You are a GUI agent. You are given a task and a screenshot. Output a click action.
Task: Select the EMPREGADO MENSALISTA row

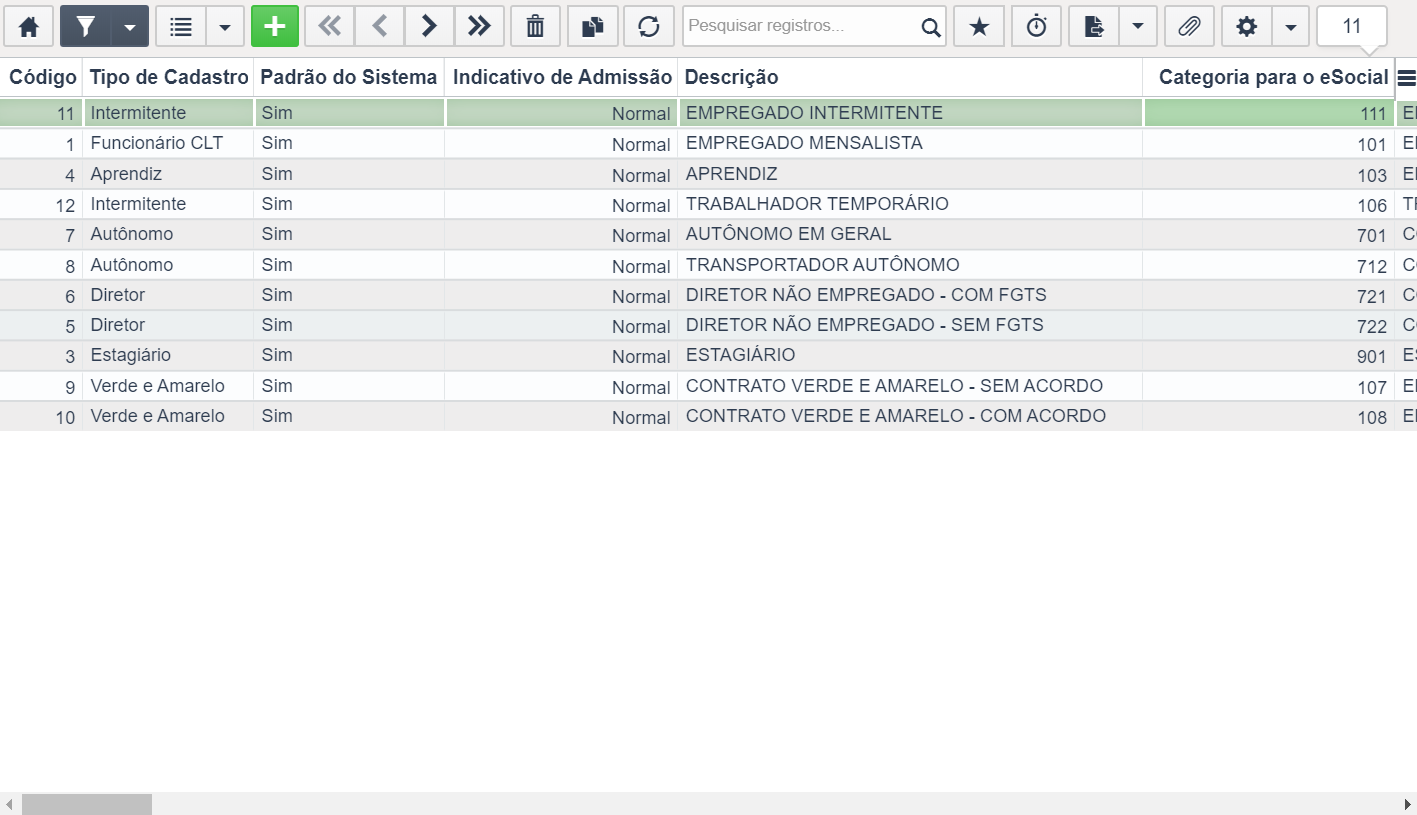pos(708,143)
